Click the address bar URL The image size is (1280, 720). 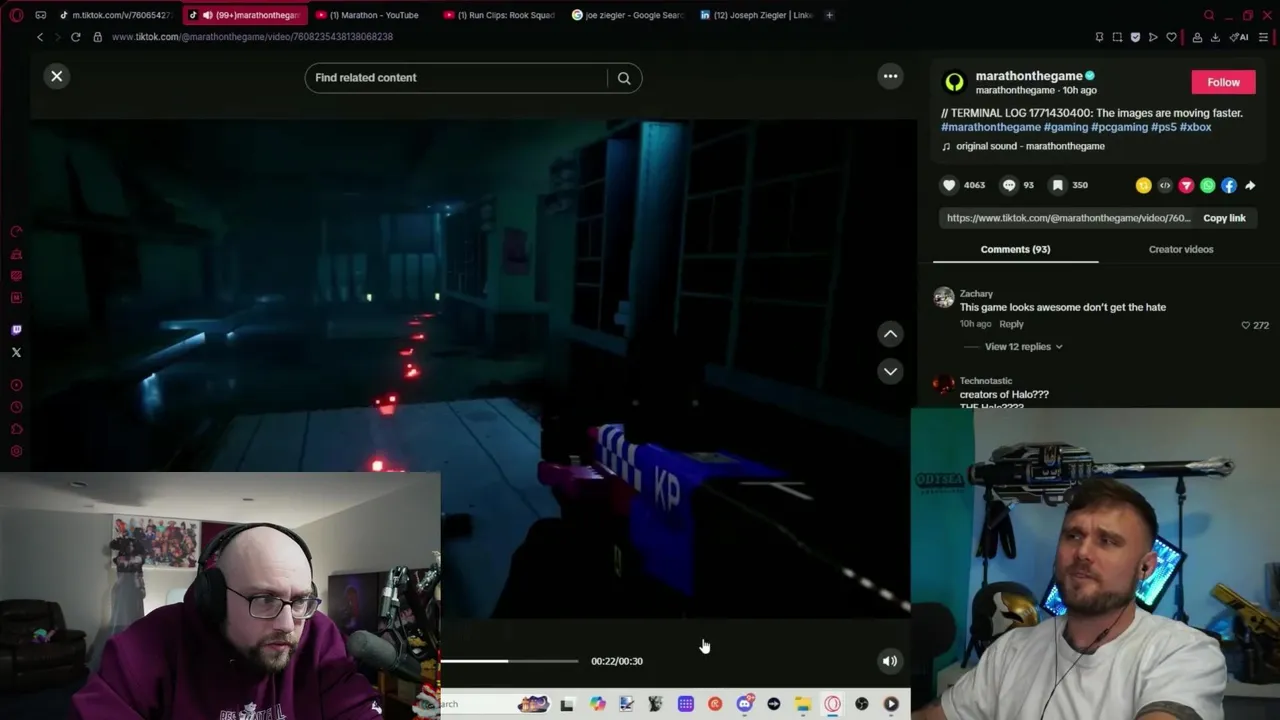coord(252,37)
